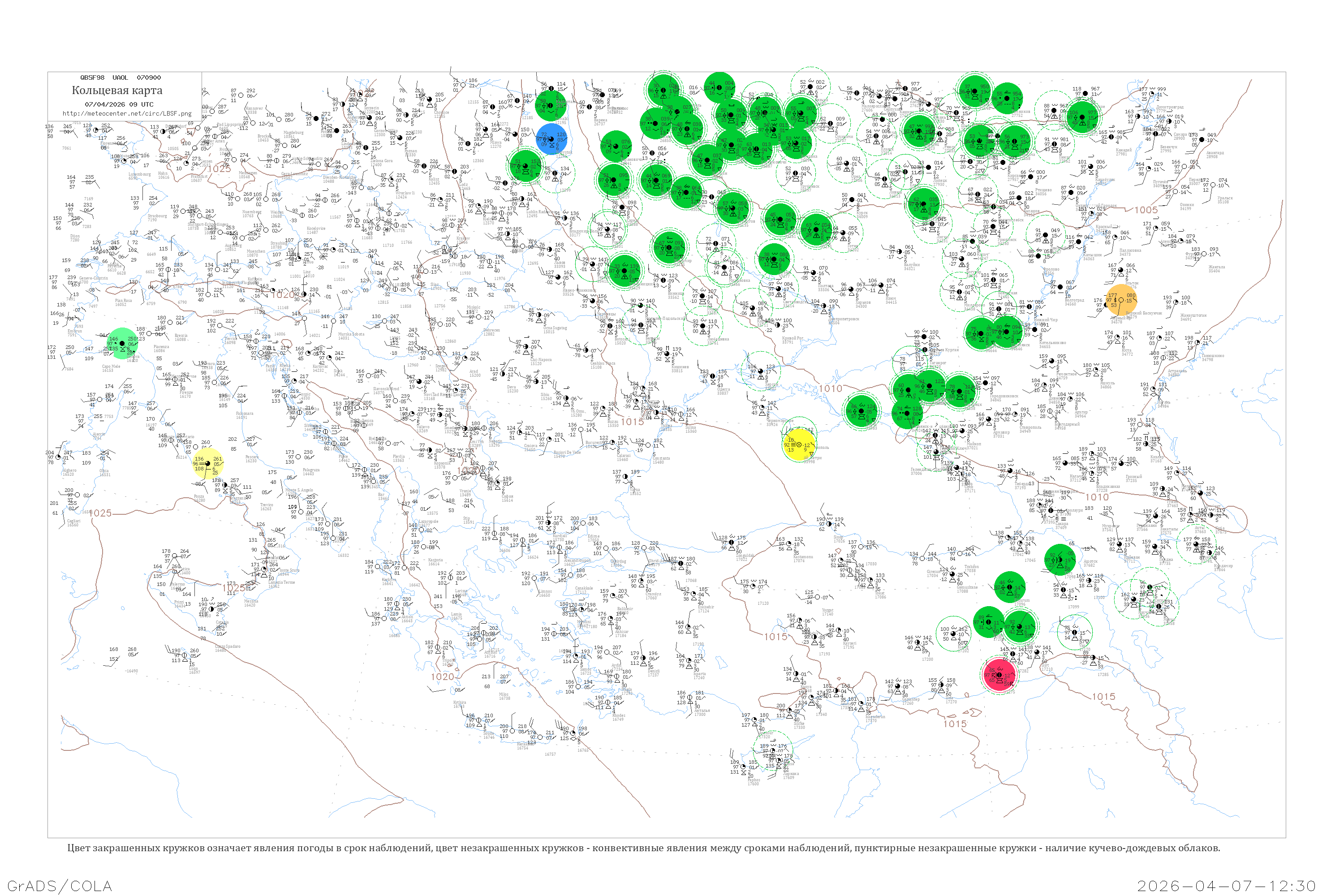Click the 'Кольцевая карта' map title
The width and height of the screenshot is (1344, 896).
pyautogui.click(x=117, y=90)
